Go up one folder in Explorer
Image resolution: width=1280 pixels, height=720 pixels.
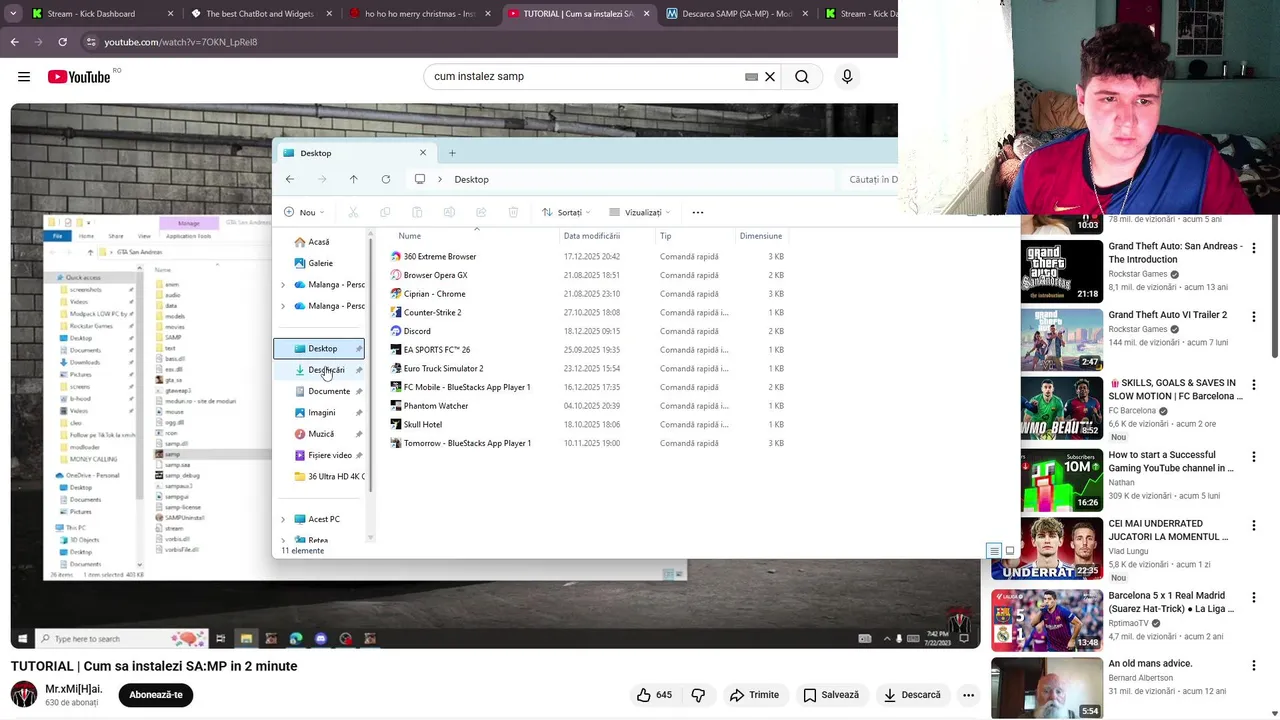coord(353,179)
